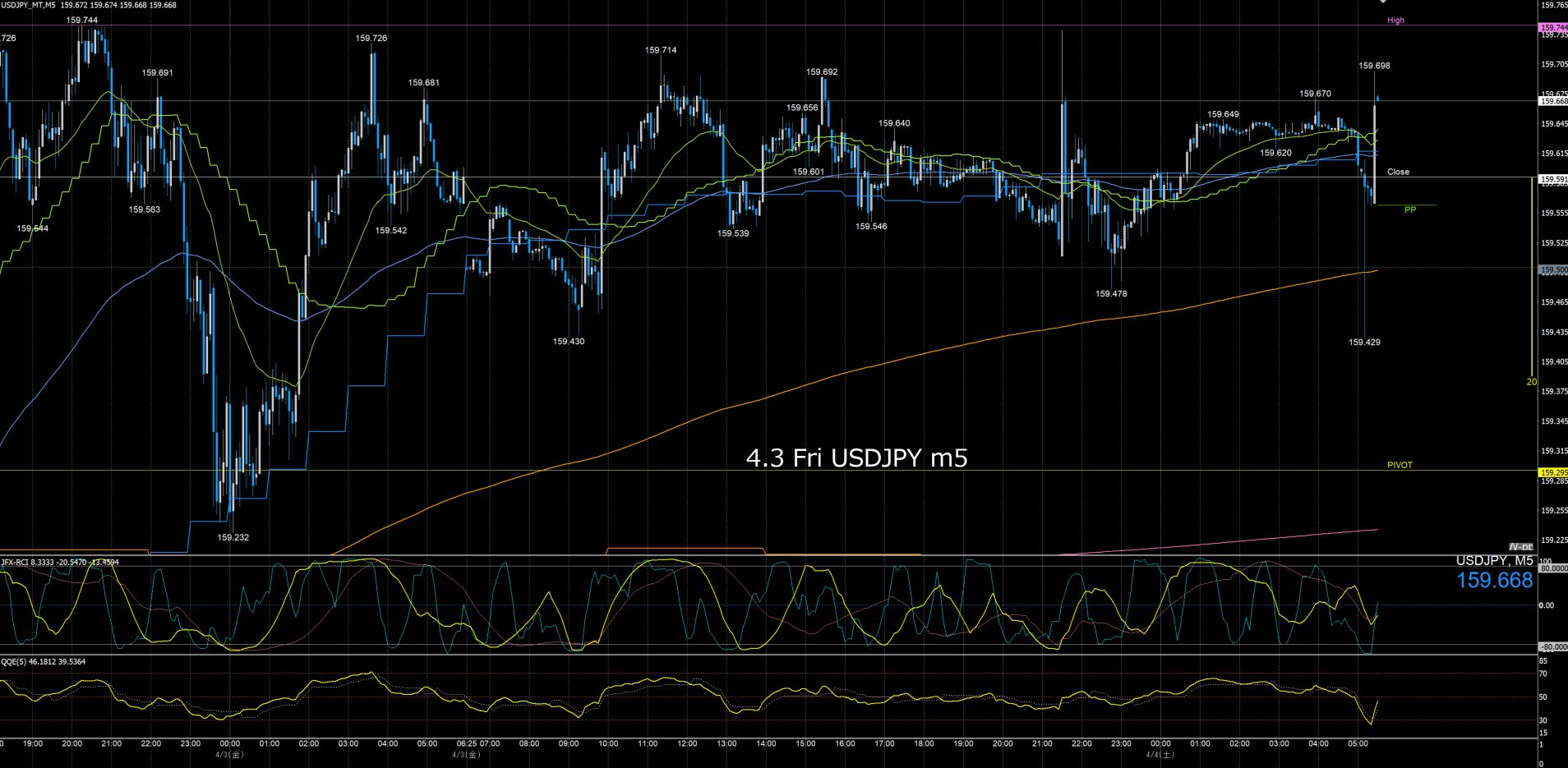Click the chart shift triangle marker at top
Image resolution: width=1568 pixels, height=768 pixels.
[1383, 2]
